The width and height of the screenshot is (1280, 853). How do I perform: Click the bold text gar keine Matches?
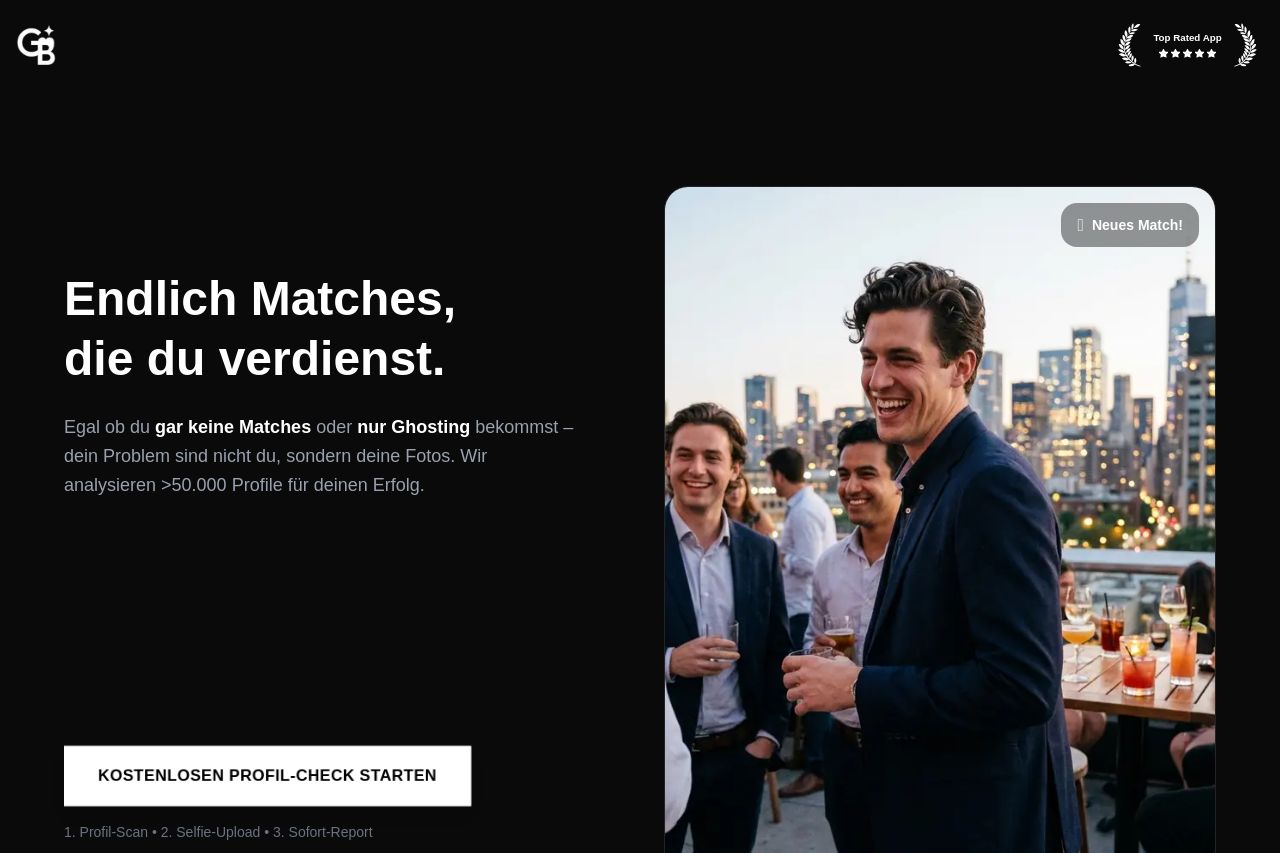(x=233, y=427)
